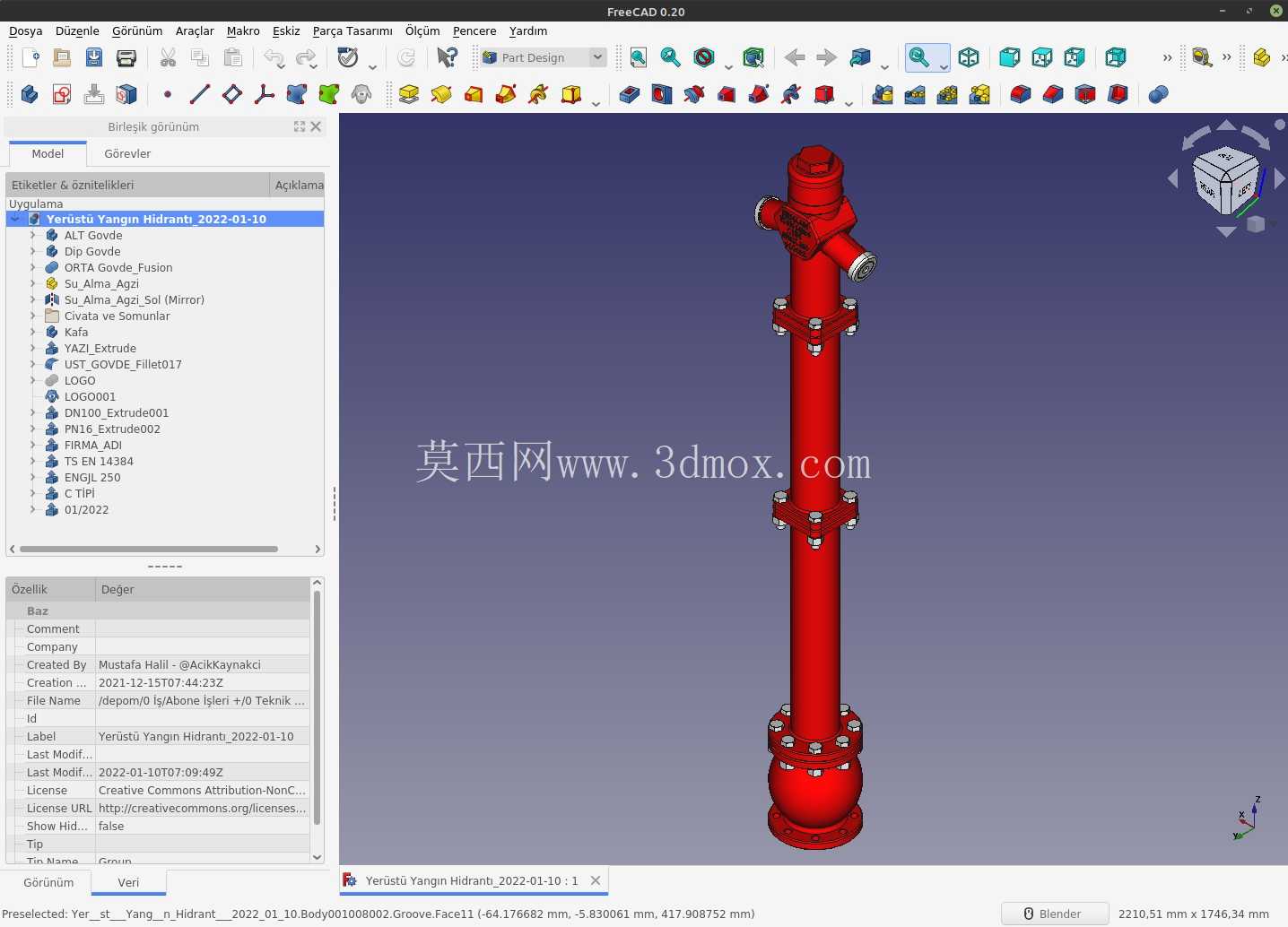Image resolution: width=1288 pixels, height=927 pixels.
Task: Click the Create sketch icon
Action: (x=62, y=94)
